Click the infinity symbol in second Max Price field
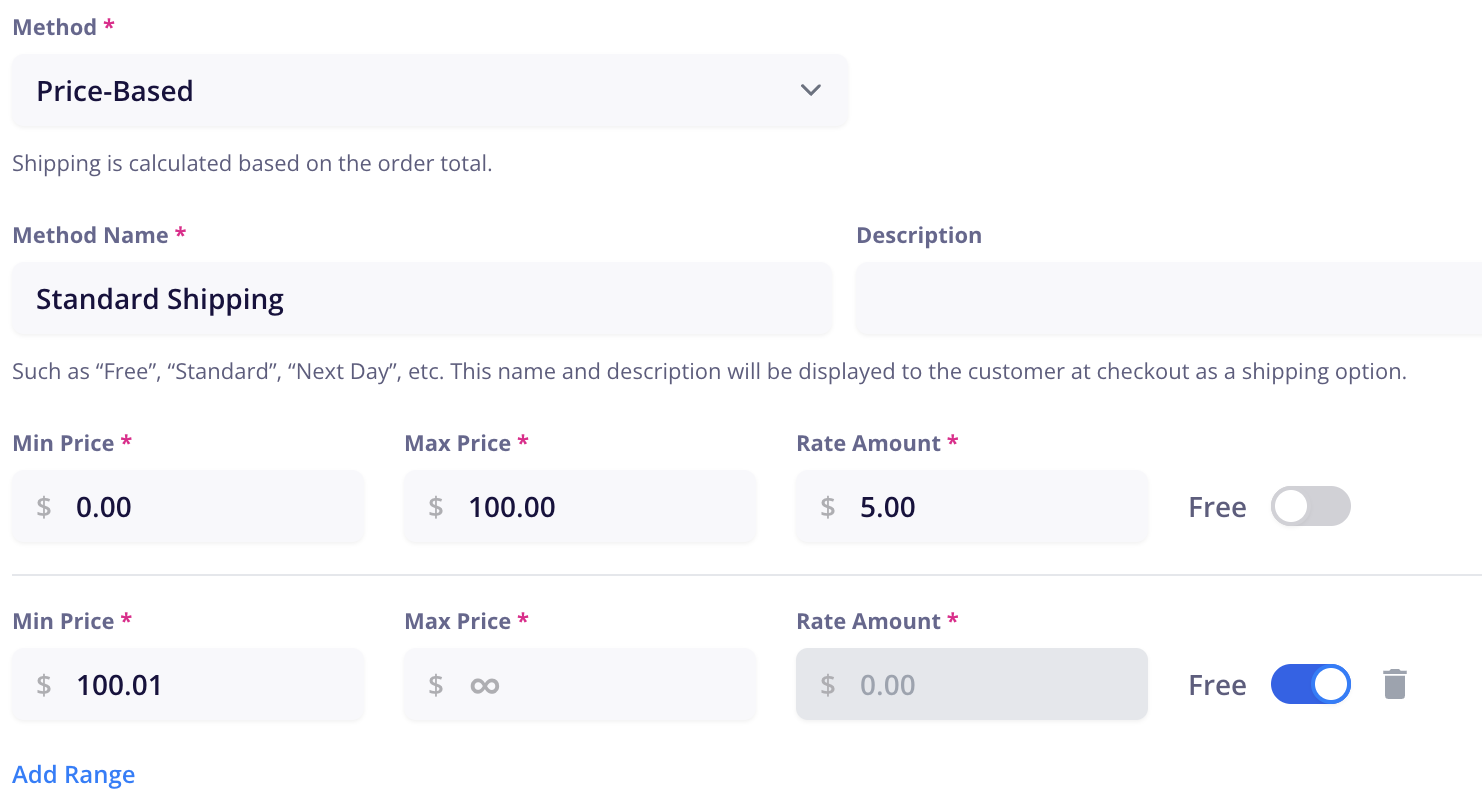The width and height of the screenshot is (1482, 812). point(484,685)
